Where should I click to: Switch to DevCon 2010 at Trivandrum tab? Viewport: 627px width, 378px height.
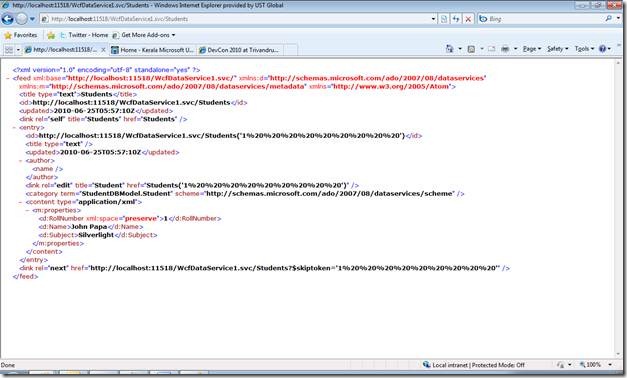point(240,50)
